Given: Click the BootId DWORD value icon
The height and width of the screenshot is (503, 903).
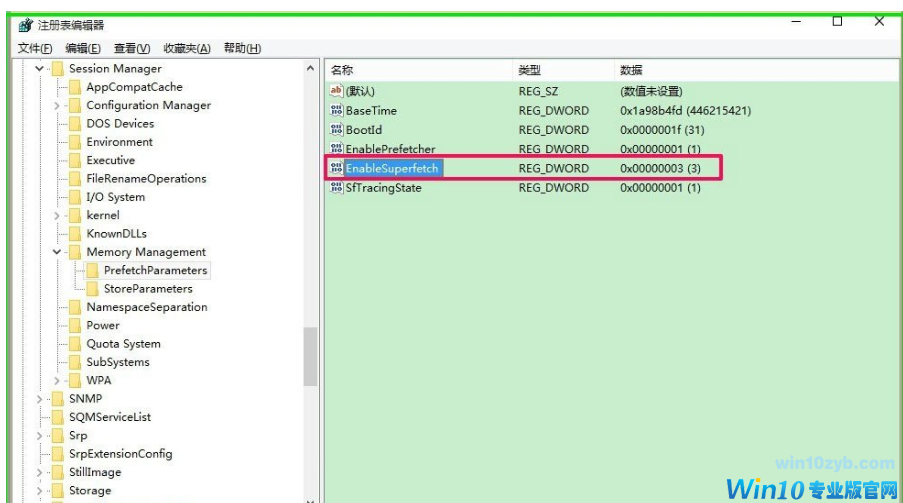Looking at the screenshot, I should (x=336, y=130).
